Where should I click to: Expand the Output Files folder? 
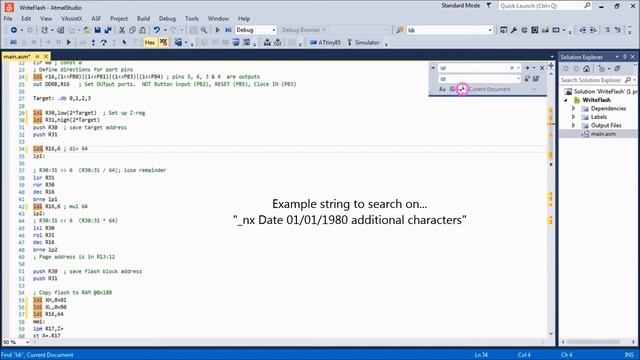point(573,126)
